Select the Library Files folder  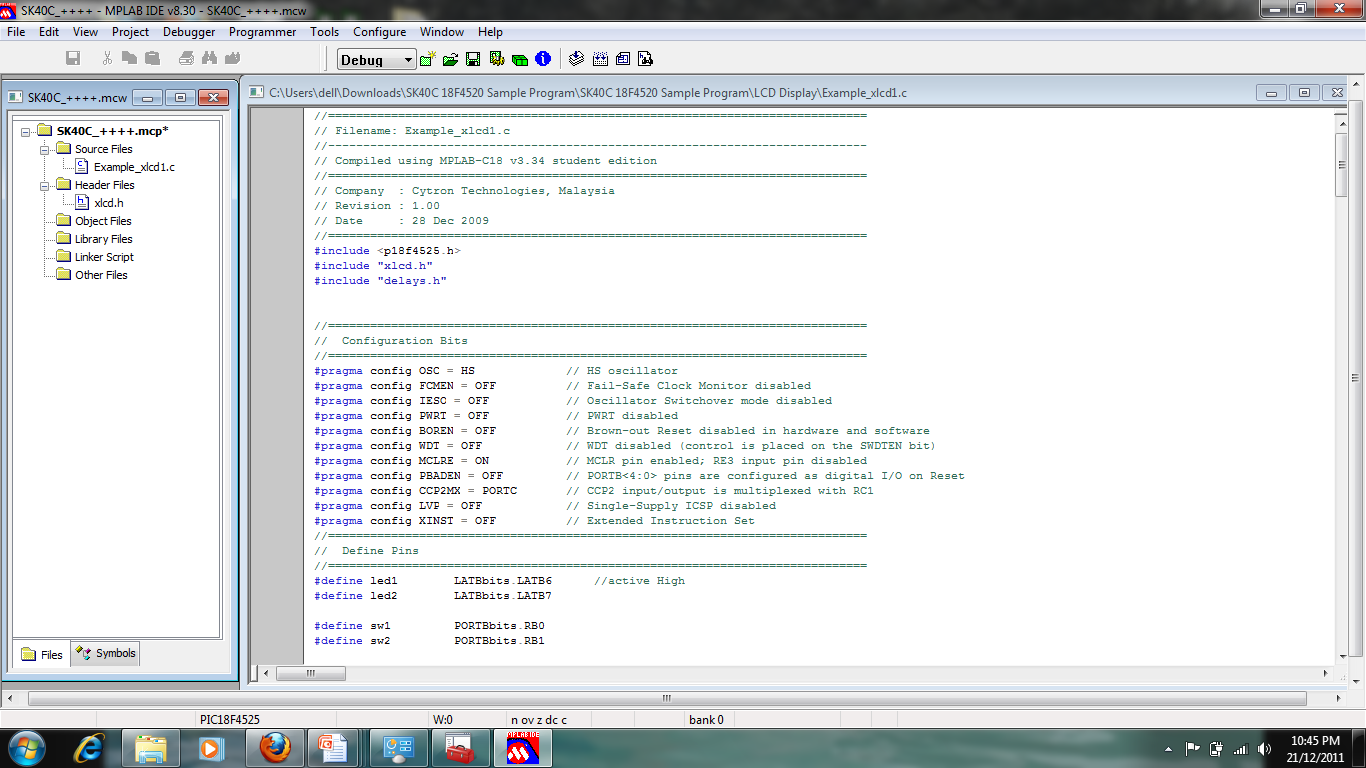click(x=103, y=239)
